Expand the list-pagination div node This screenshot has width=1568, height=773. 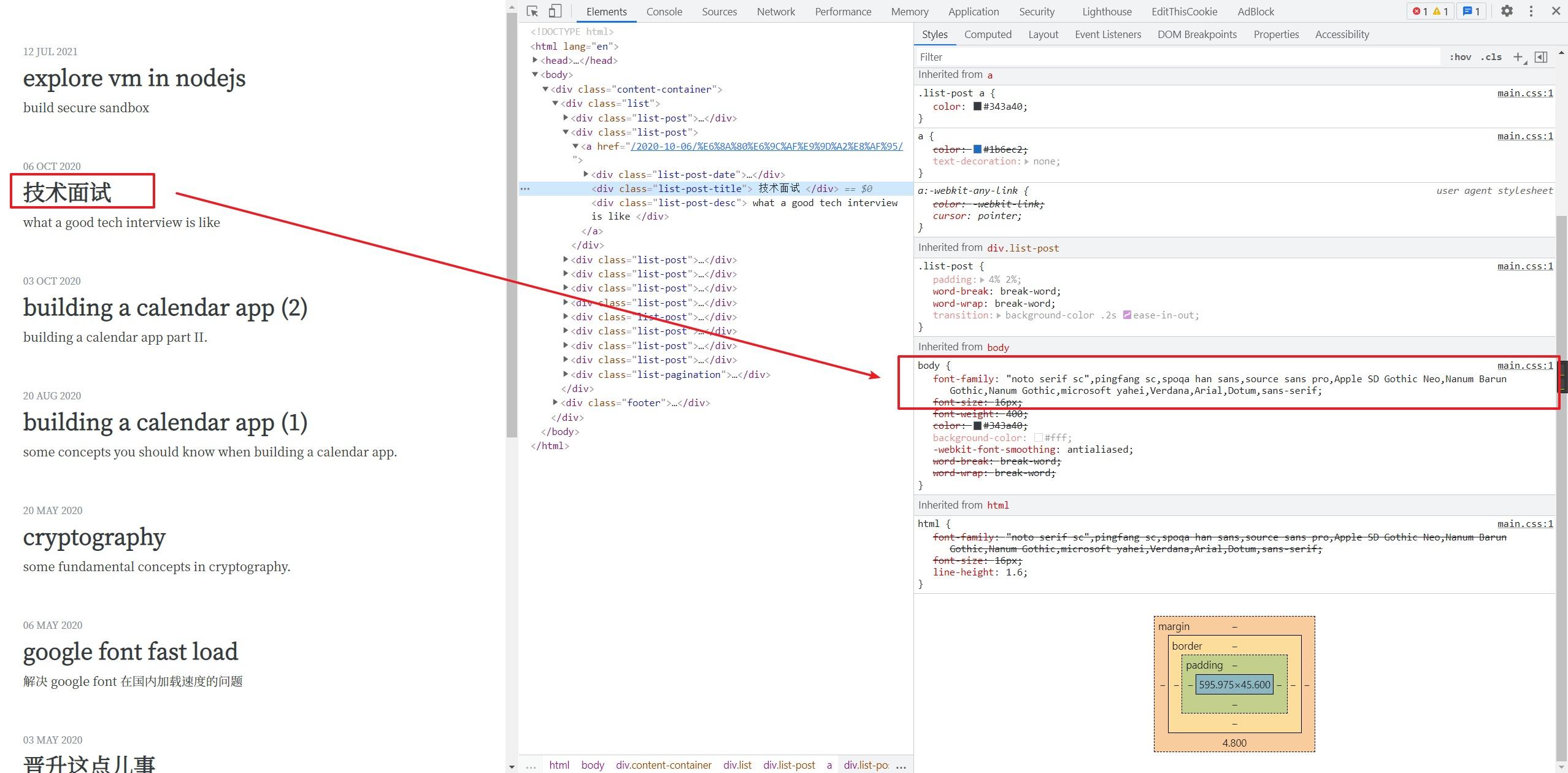[x=565, y=374]
